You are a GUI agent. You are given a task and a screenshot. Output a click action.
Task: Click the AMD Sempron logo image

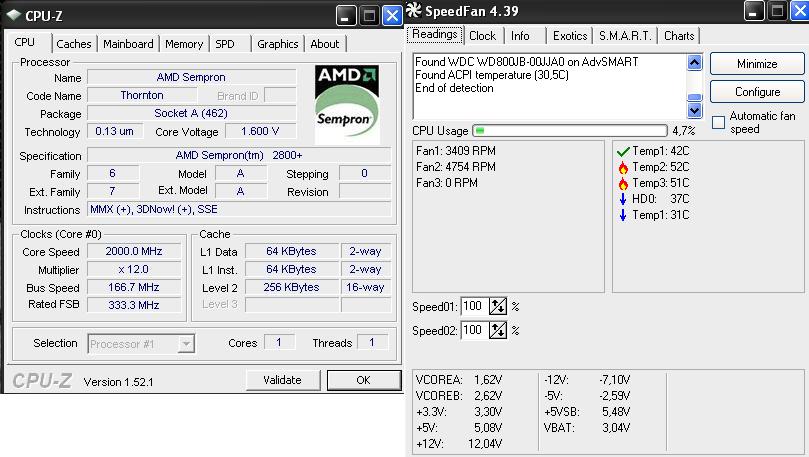pos(347,104)
